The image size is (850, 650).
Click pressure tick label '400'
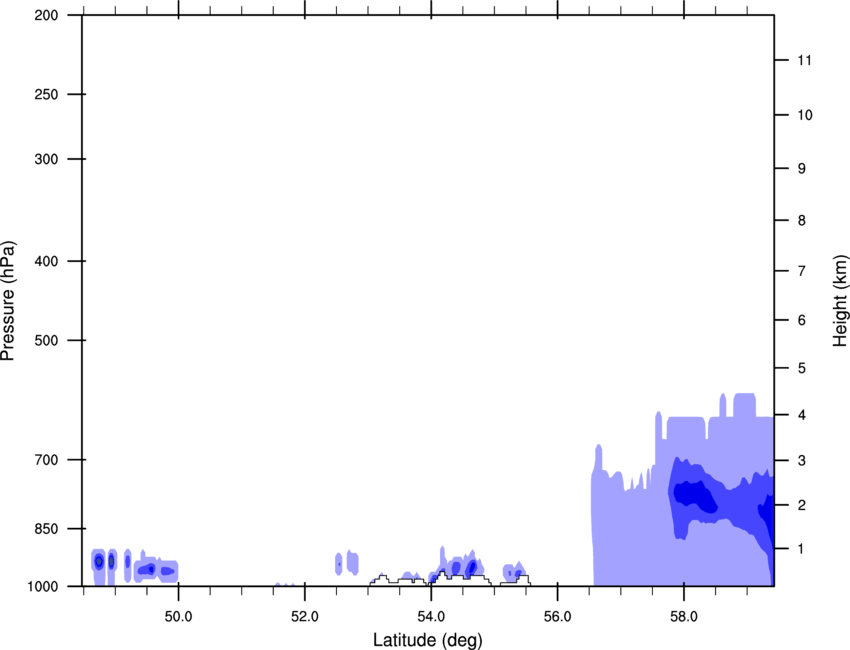46,261
